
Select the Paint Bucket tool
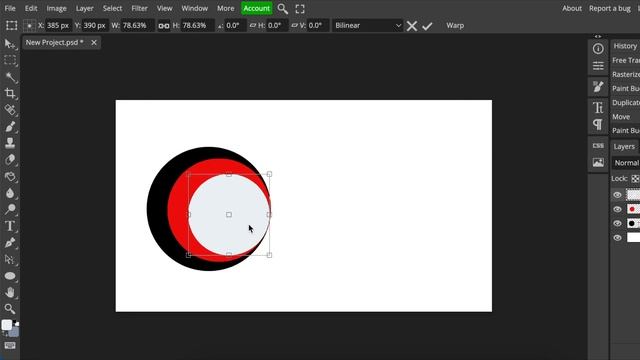click(10, 176)
